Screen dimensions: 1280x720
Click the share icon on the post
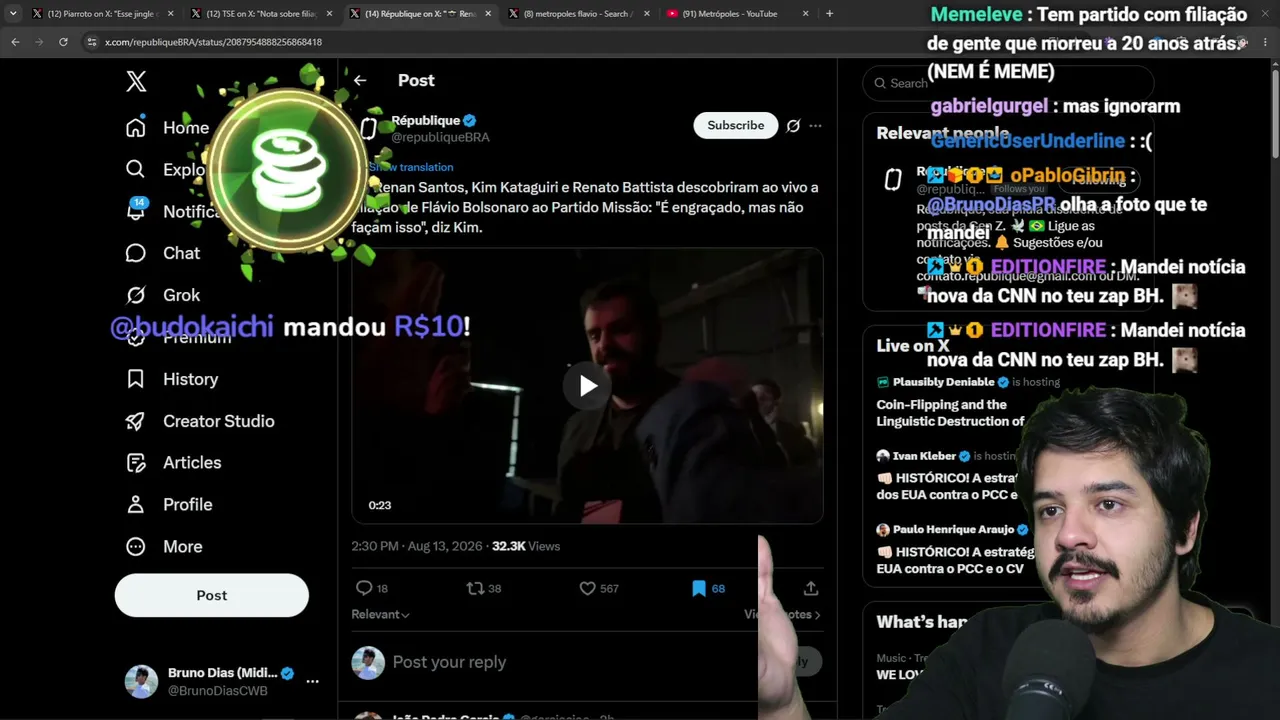[811, 588]
